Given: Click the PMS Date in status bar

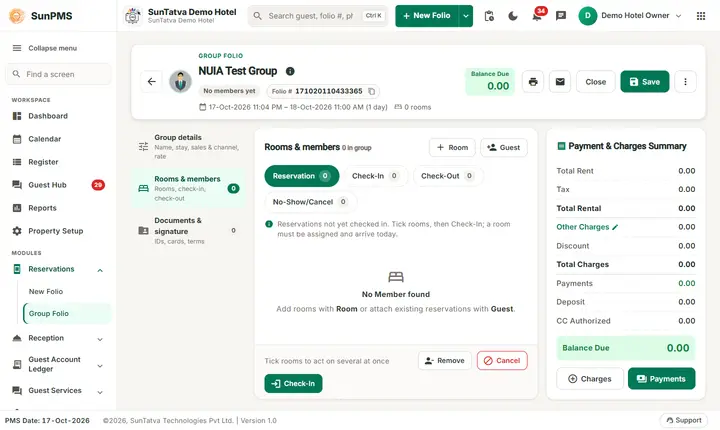Looking at the screenshot, I should 47,420.
